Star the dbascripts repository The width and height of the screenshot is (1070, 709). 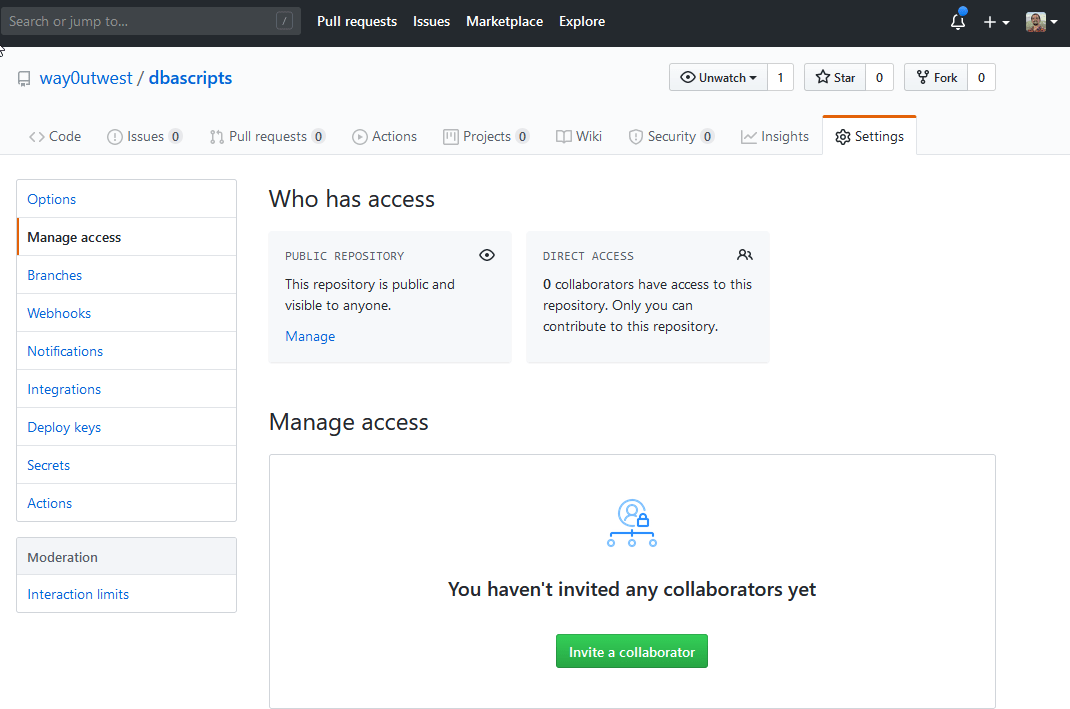835,77
